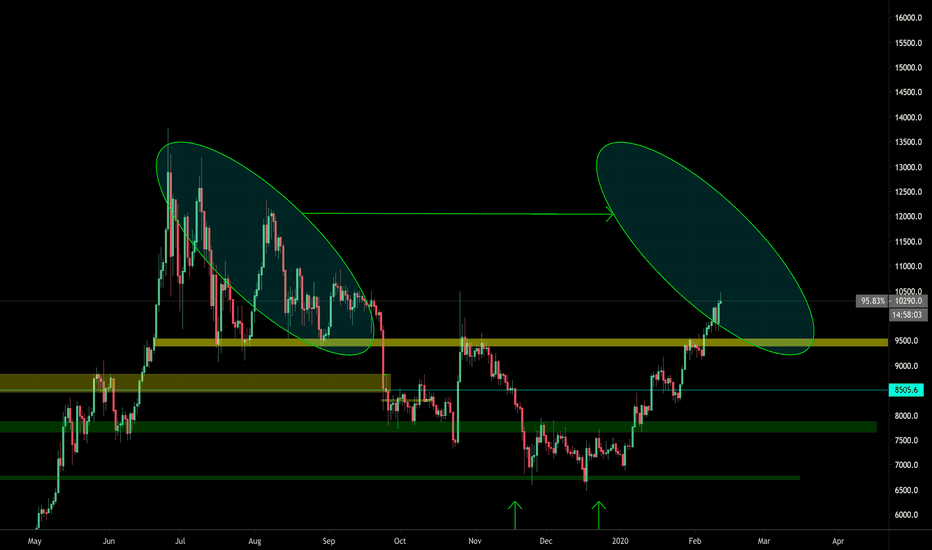Click the 14:58:03 bar countdown label

tap(907, 315)
